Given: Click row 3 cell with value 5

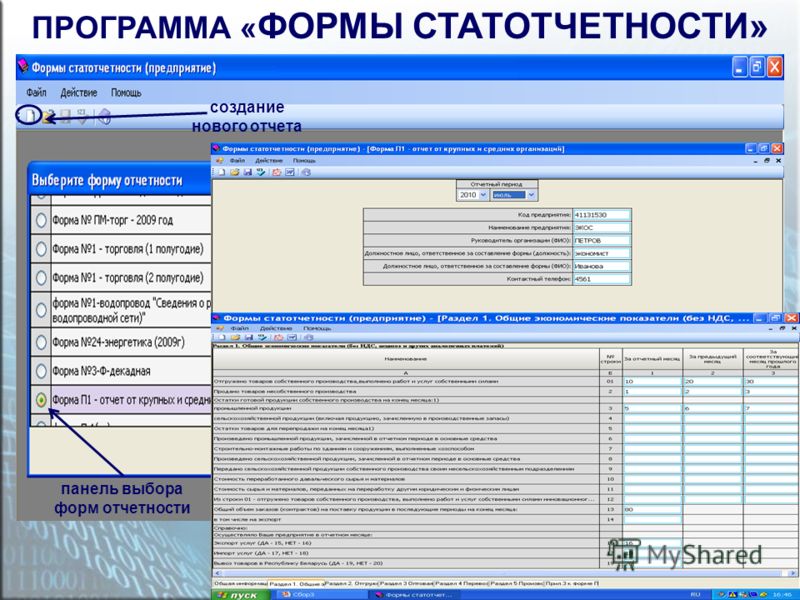Looking at the screenshot, I should [x=653, y=408].
